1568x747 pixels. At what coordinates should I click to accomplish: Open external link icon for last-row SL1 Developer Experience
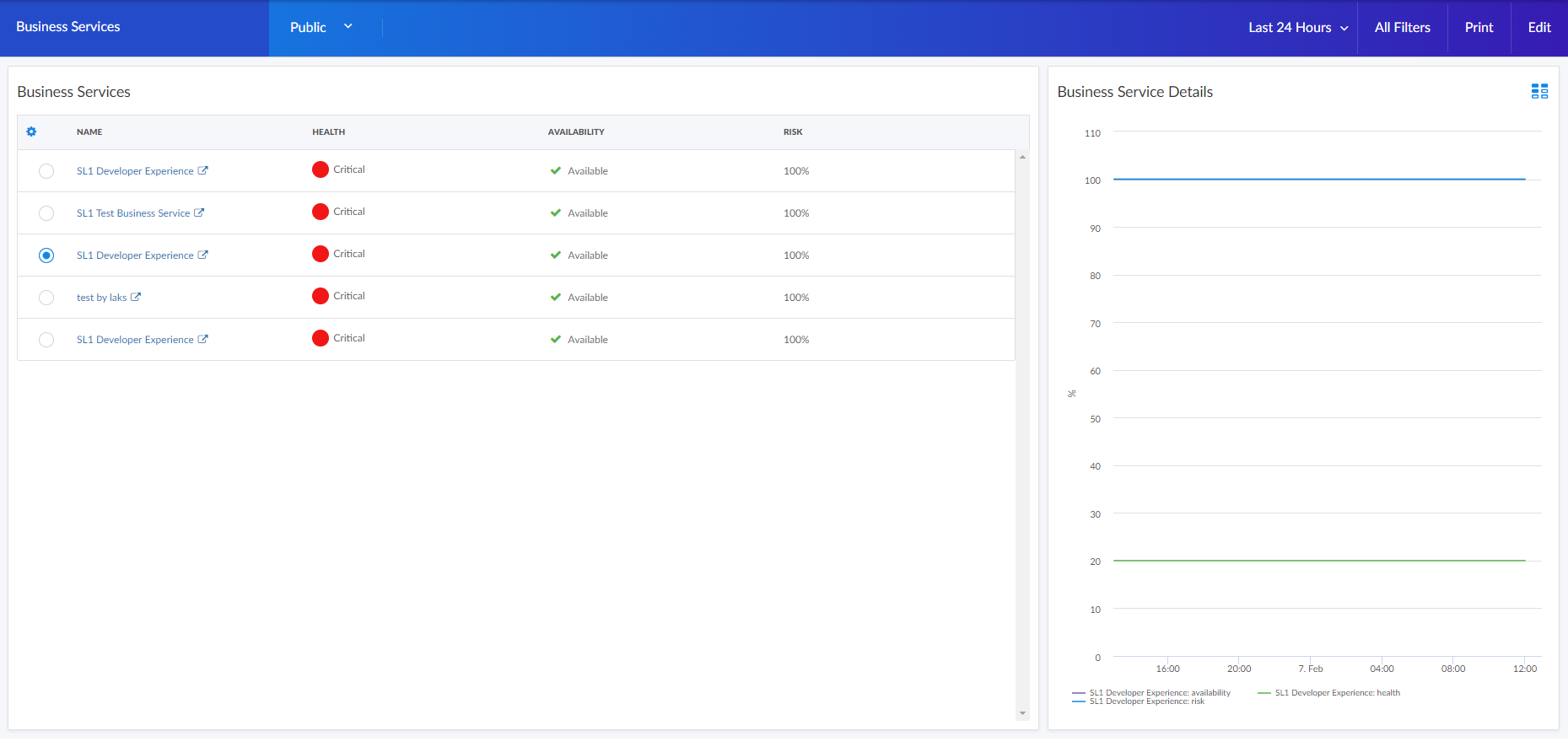click(202, 339)
